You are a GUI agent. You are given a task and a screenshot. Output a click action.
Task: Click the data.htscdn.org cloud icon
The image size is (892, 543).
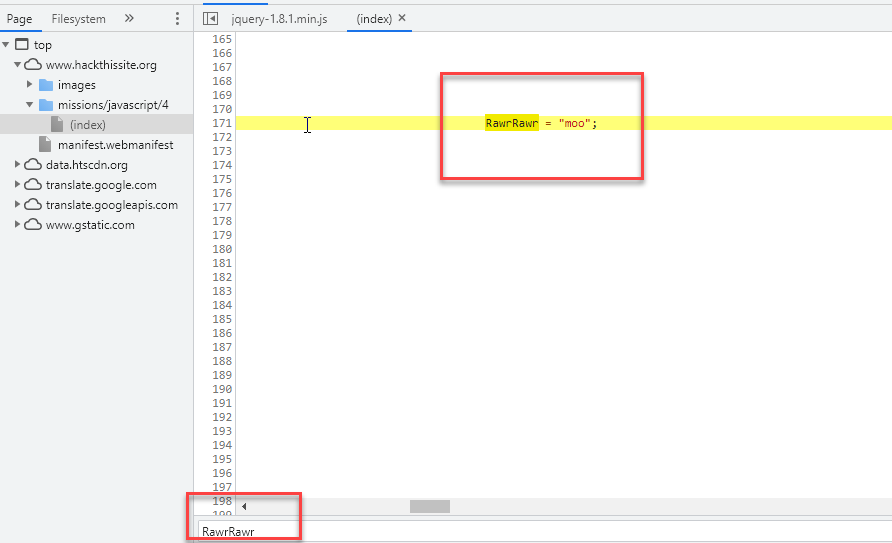[x=33, y=164]
